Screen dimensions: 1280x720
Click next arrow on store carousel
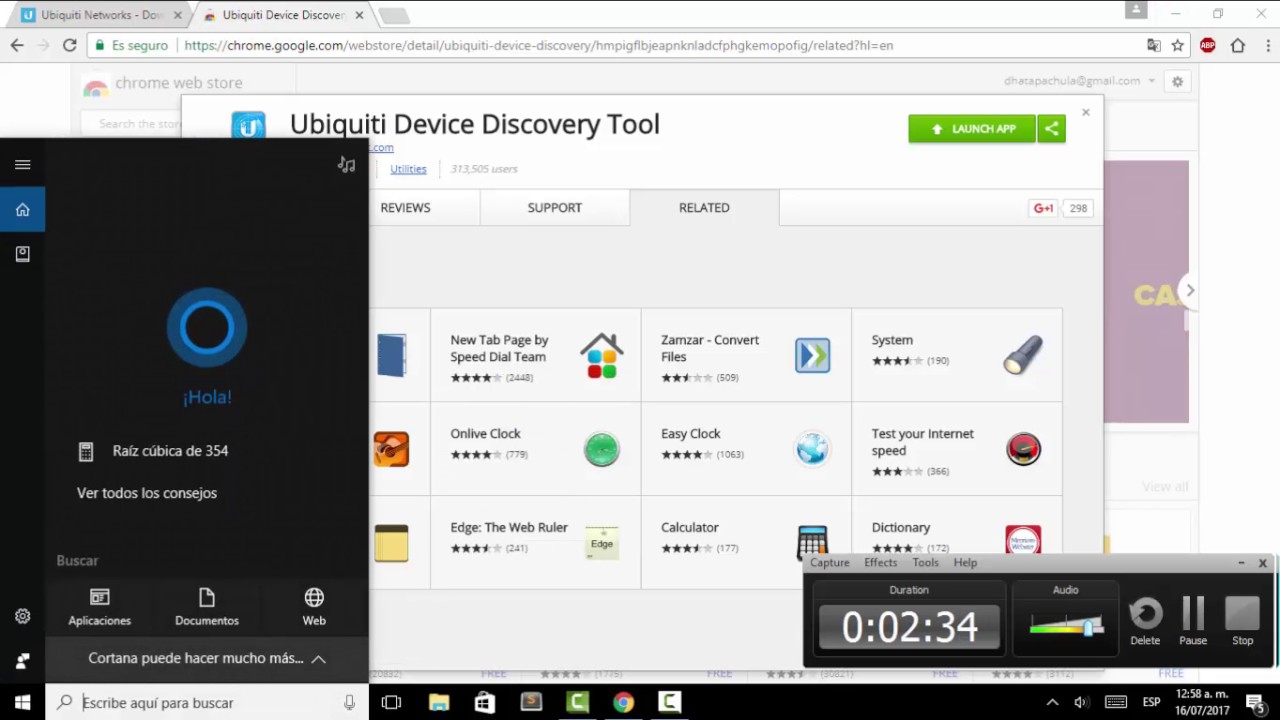coord(1190,290)
